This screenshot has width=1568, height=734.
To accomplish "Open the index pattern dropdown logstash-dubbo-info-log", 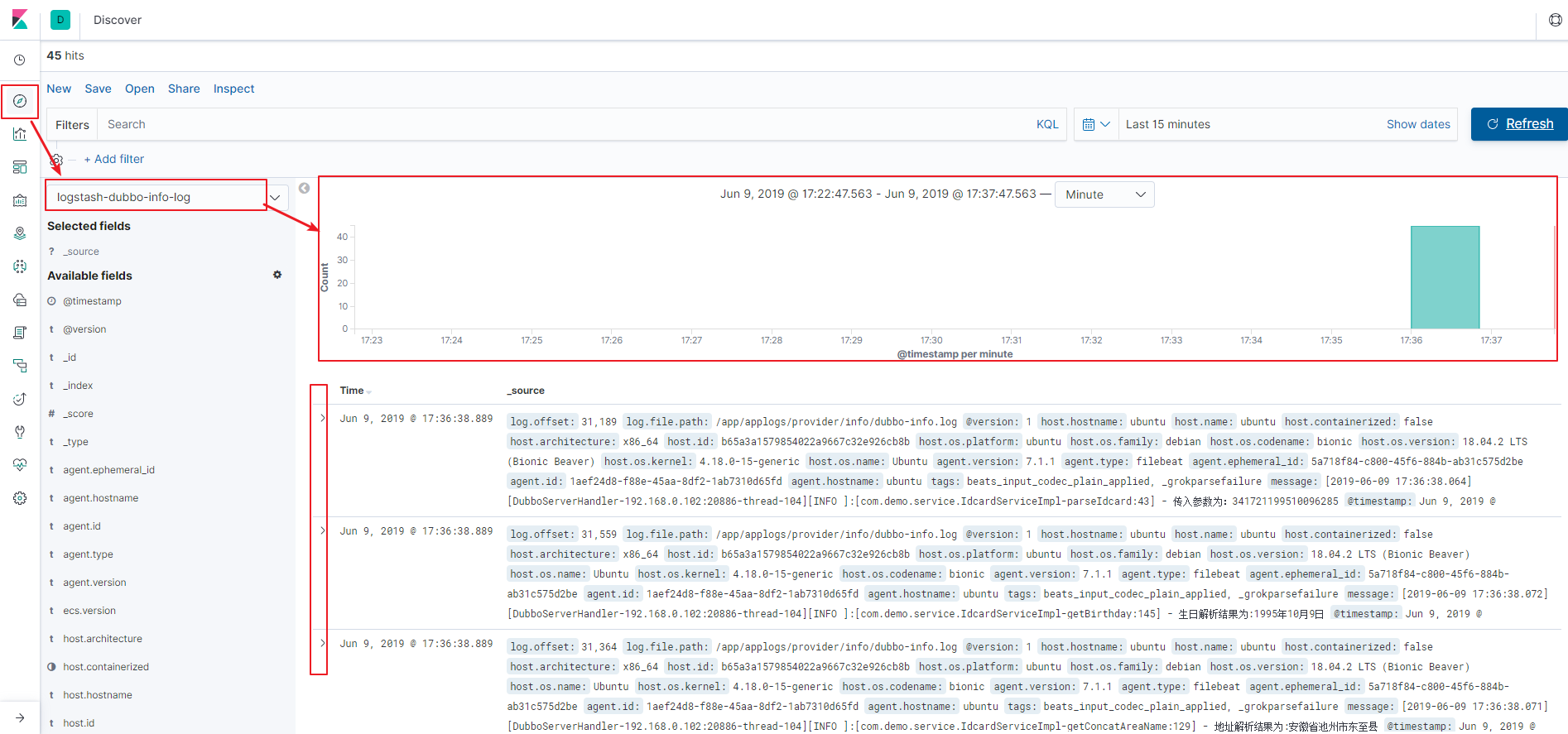I will (167, 197).
